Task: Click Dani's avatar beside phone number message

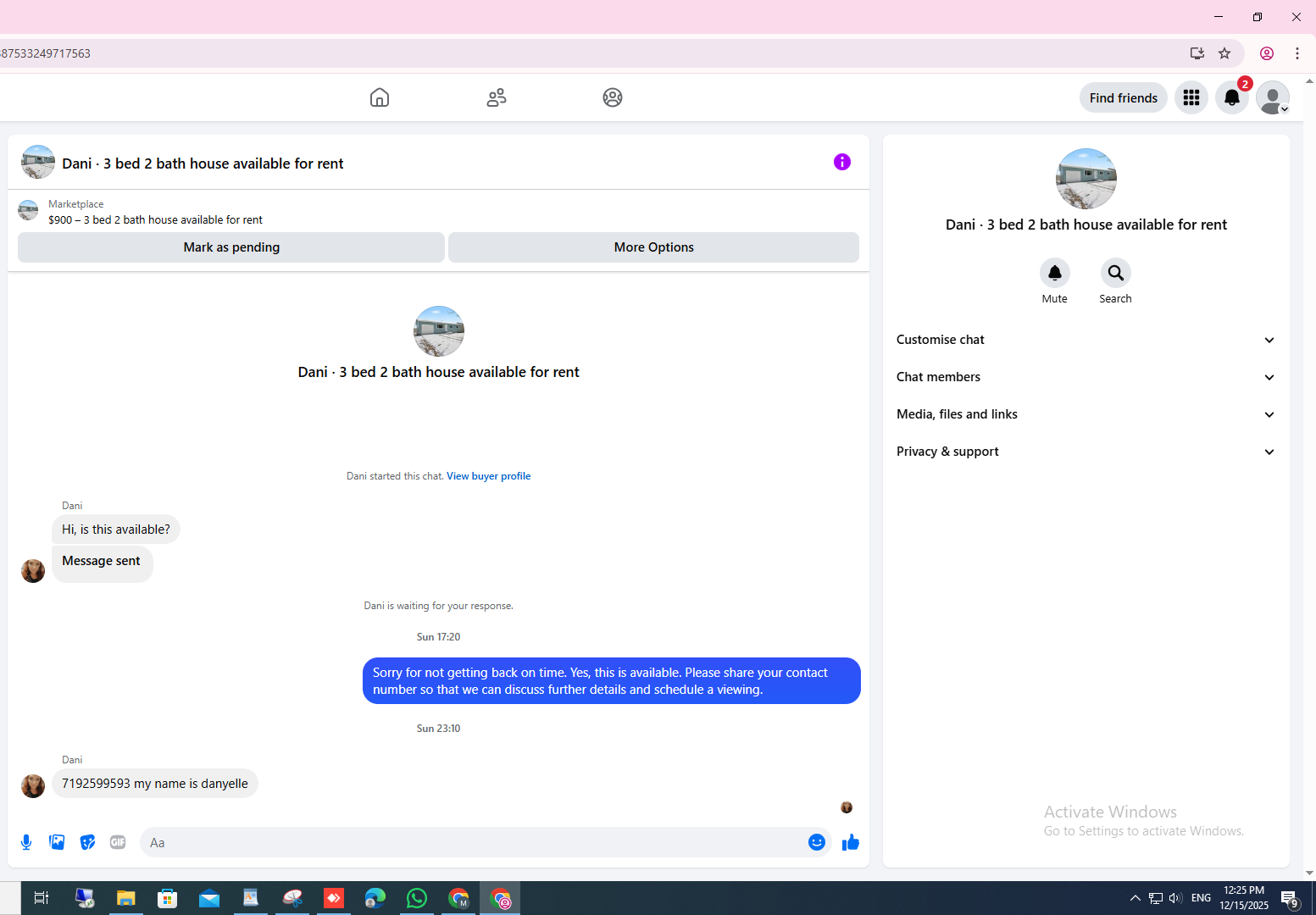Action: (33, 786)
